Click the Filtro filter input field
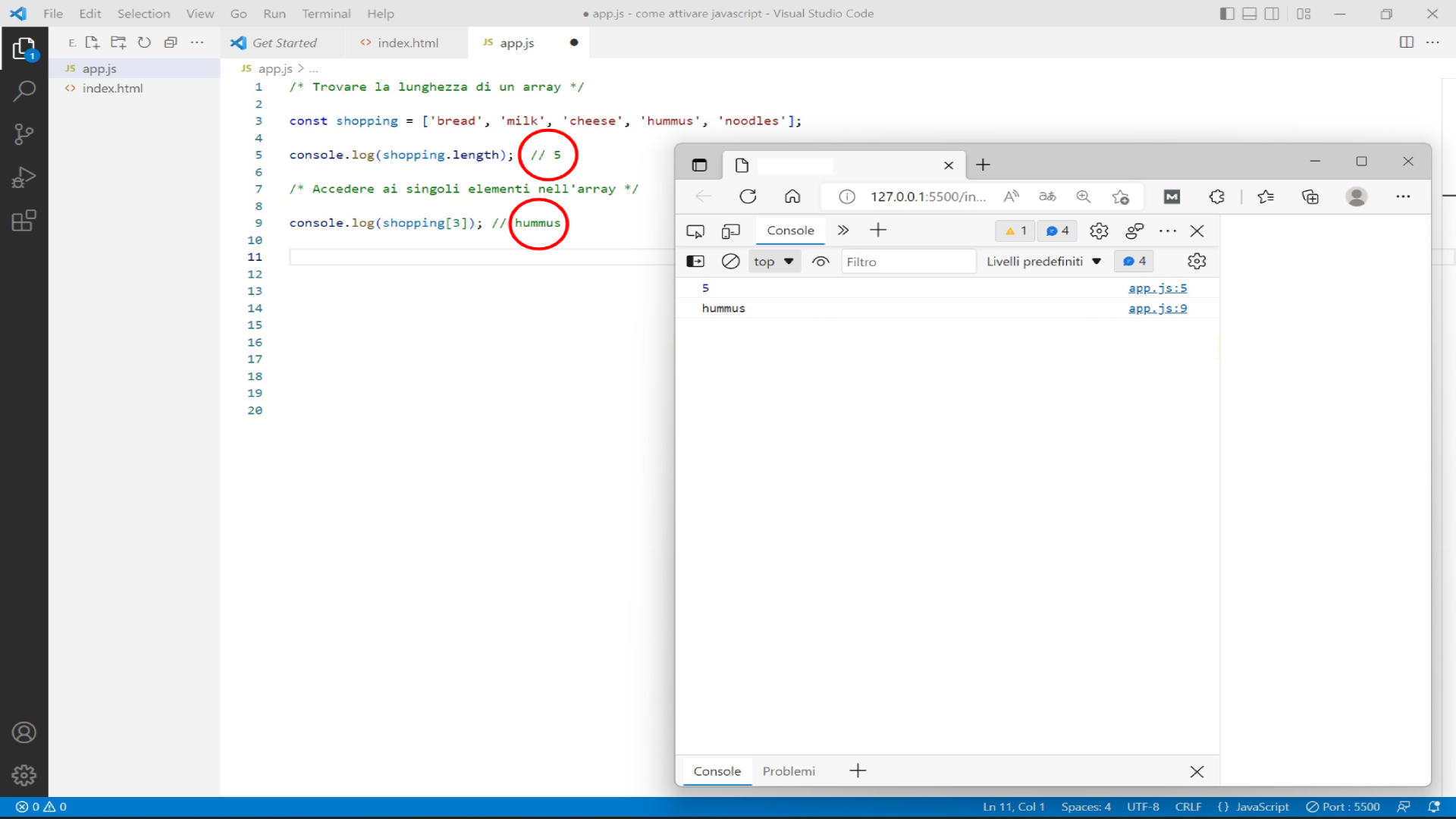This screenshot has width=1456, height=819. [x=907, y=262]
